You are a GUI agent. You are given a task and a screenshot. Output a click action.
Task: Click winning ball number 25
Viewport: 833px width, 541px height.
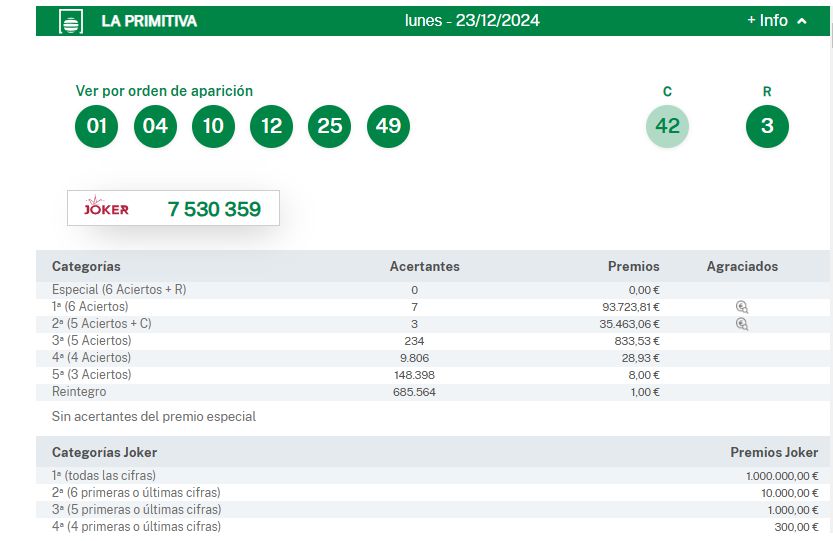(329, 126)
